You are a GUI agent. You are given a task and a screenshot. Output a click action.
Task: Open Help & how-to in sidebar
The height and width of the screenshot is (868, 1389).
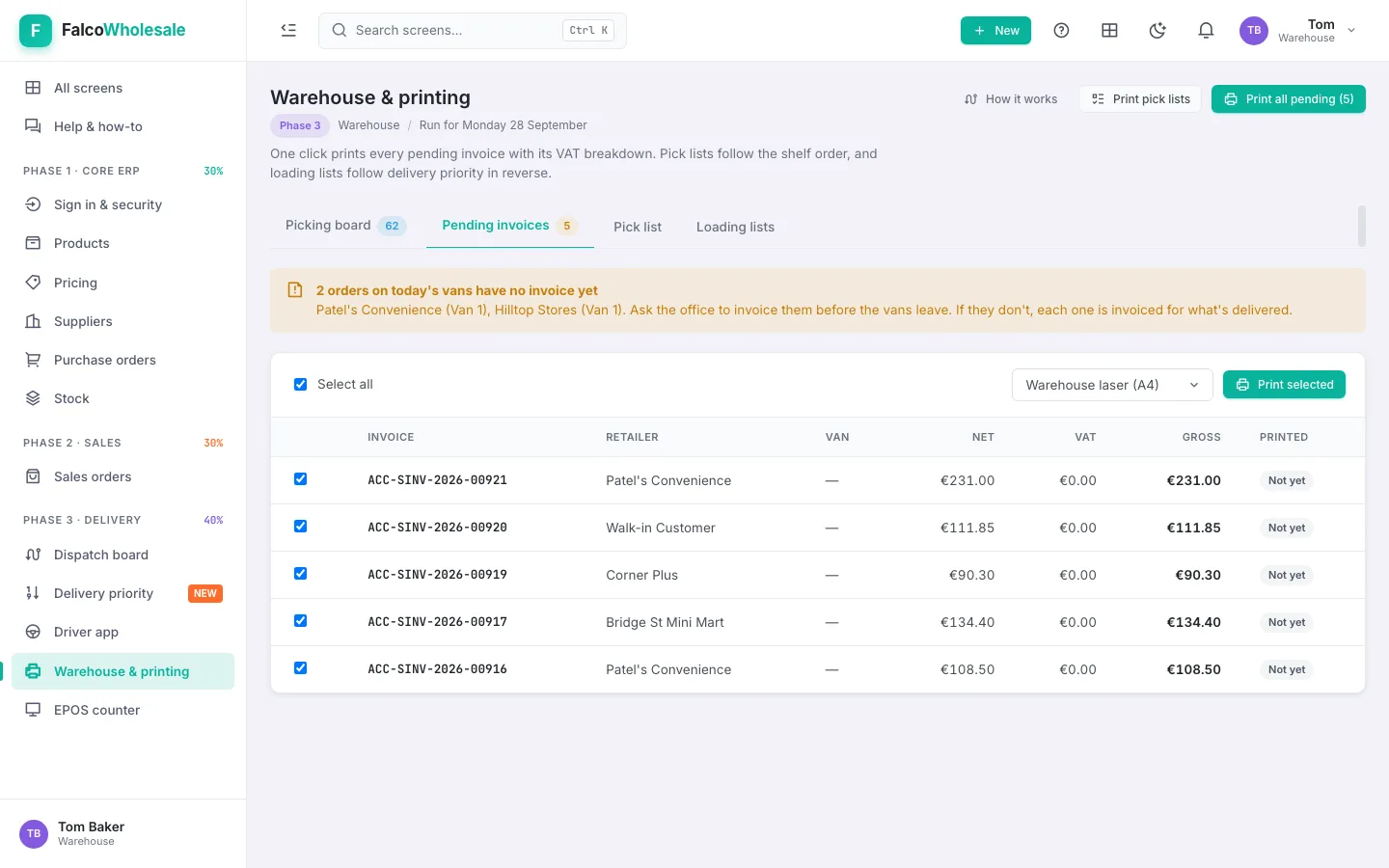(x=123, y=126)
